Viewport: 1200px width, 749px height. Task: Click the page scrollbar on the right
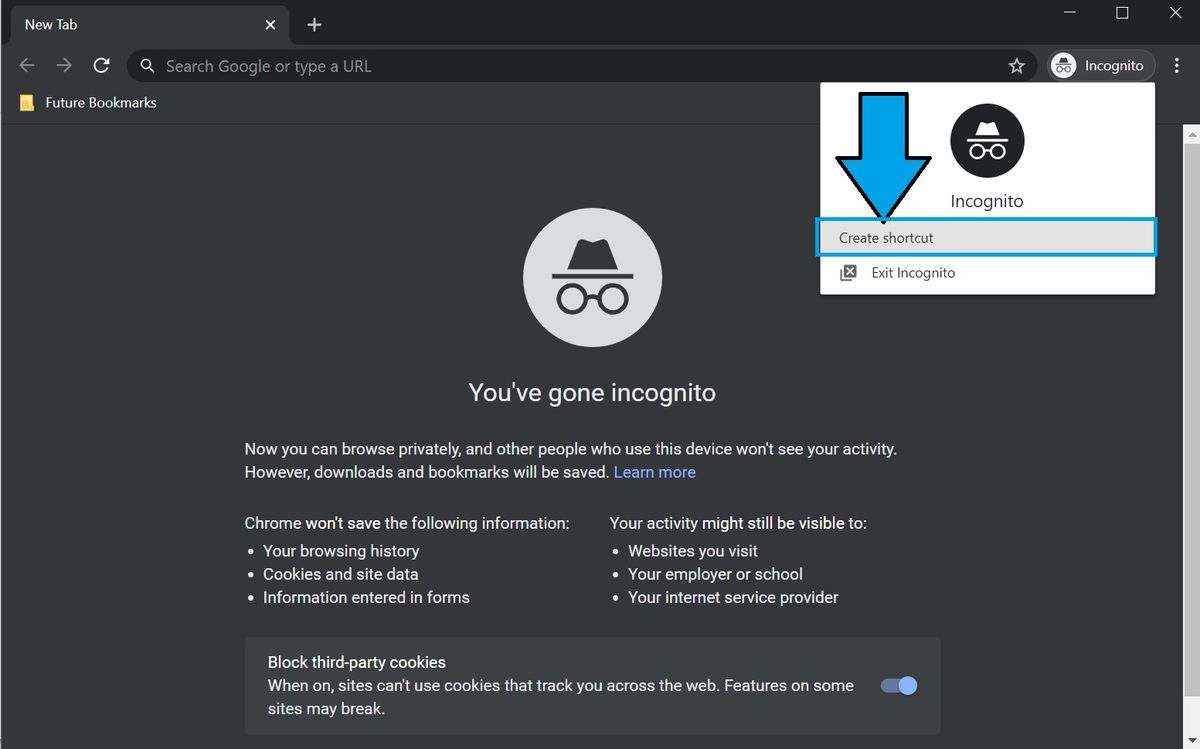1191,400
